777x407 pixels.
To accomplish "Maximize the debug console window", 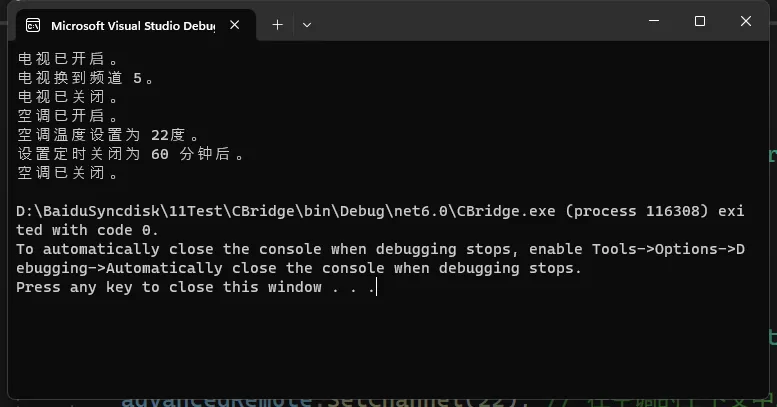I will click(700, 21).
